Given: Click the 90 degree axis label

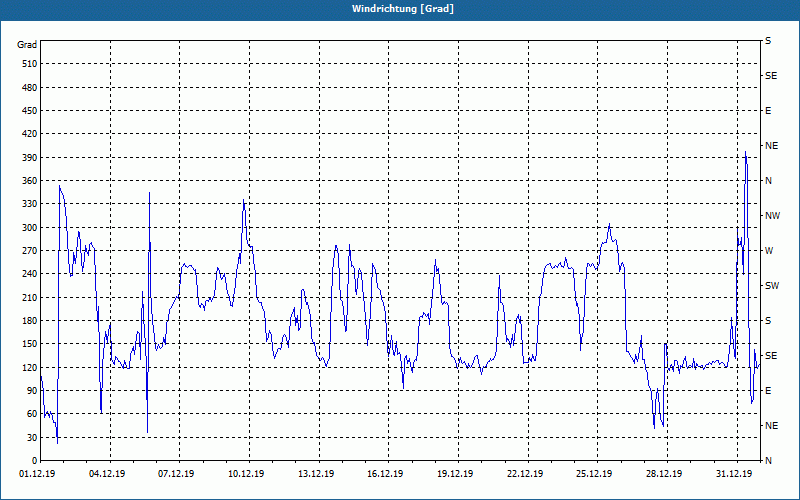Looking at the screenshot, I should pyautogui.click(x=32, y=391).
